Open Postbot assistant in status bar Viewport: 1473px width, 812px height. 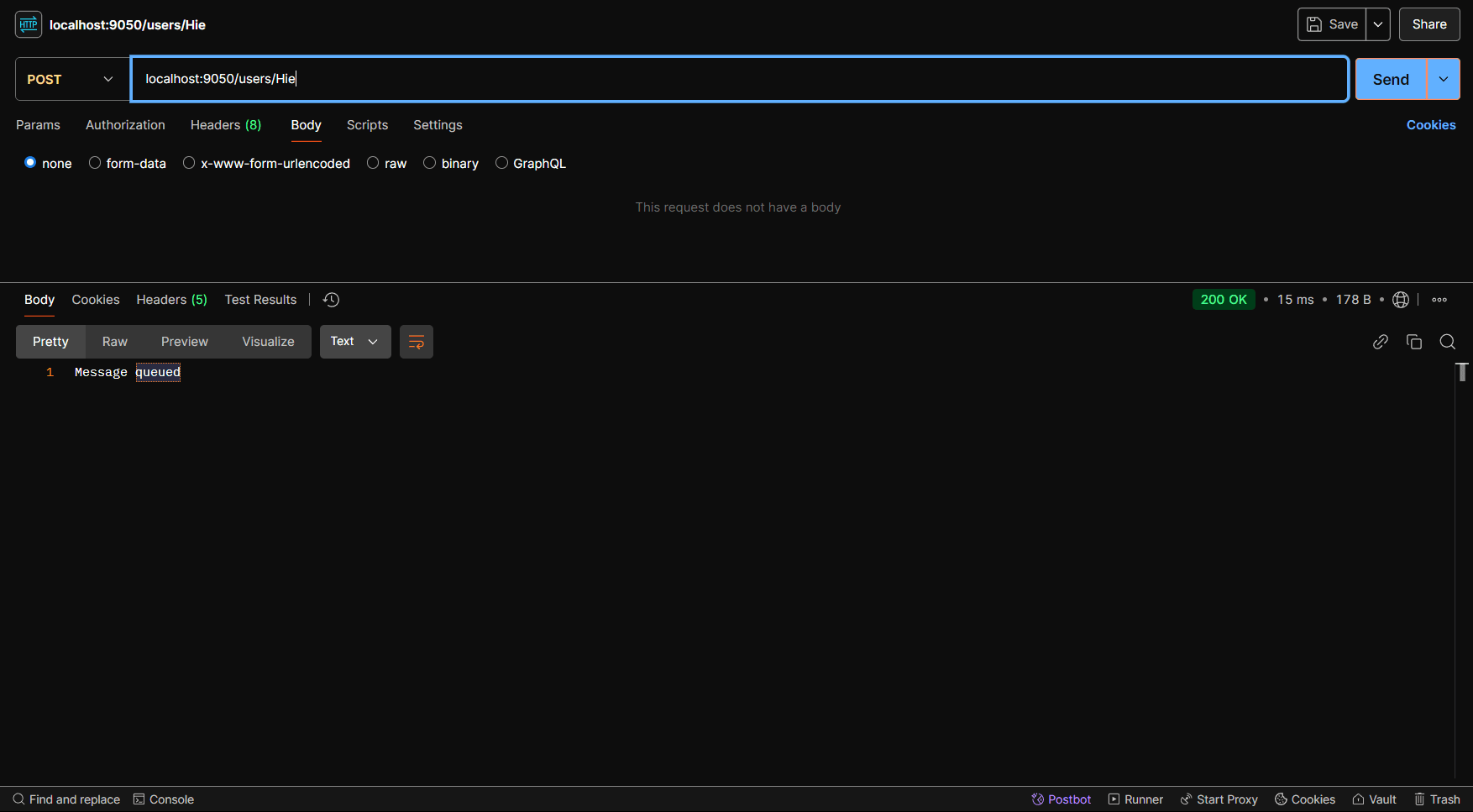tap(1062, 799)
